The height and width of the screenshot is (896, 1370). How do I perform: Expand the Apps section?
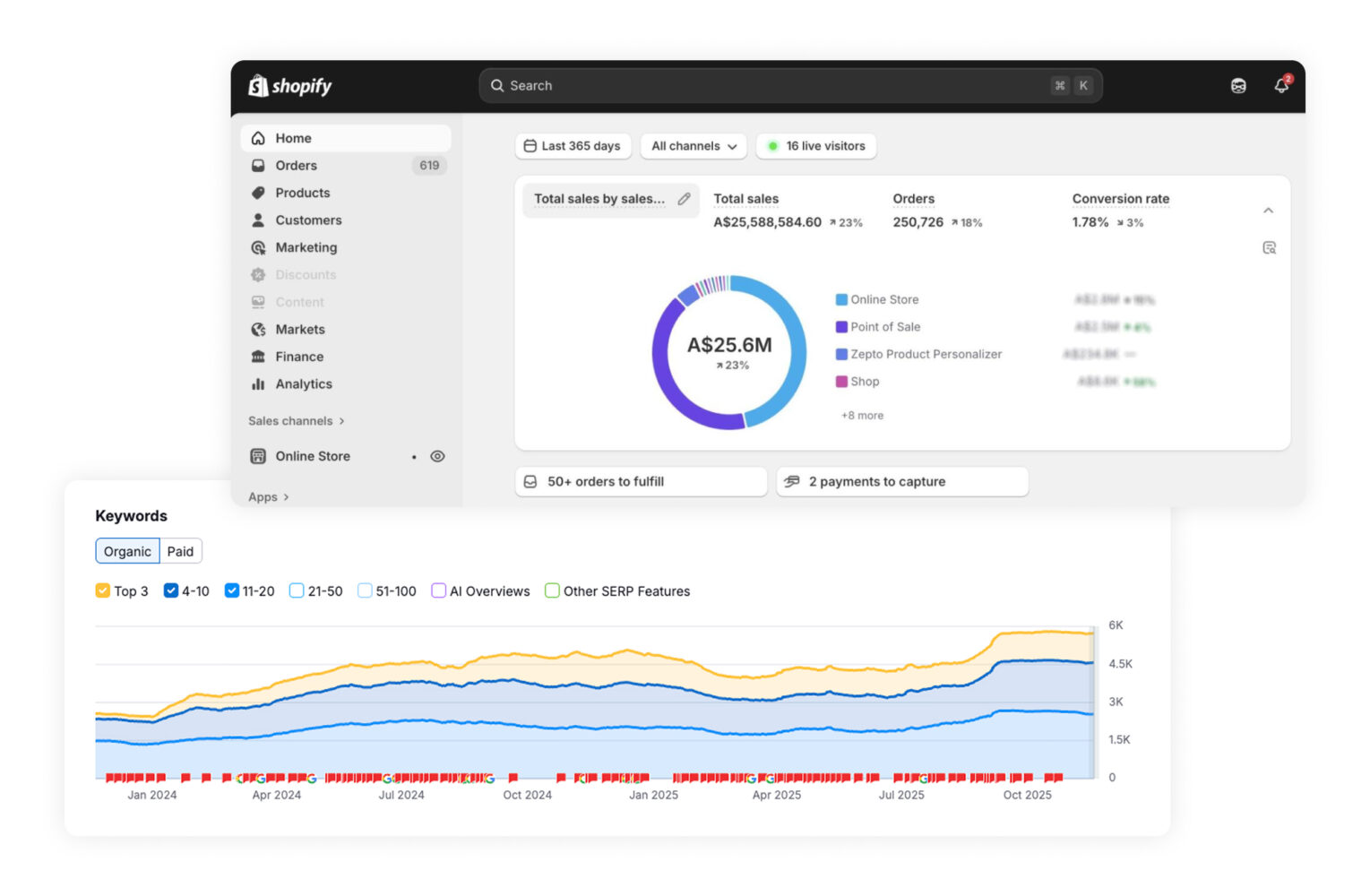[265, 496]
